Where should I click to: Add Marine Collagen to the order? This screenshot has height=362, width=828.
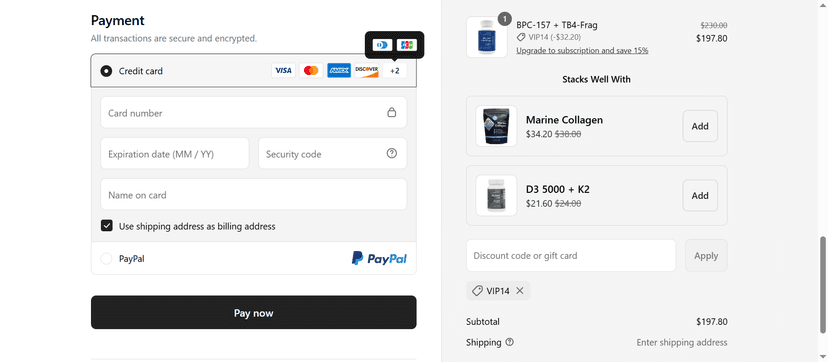point(700,126)
